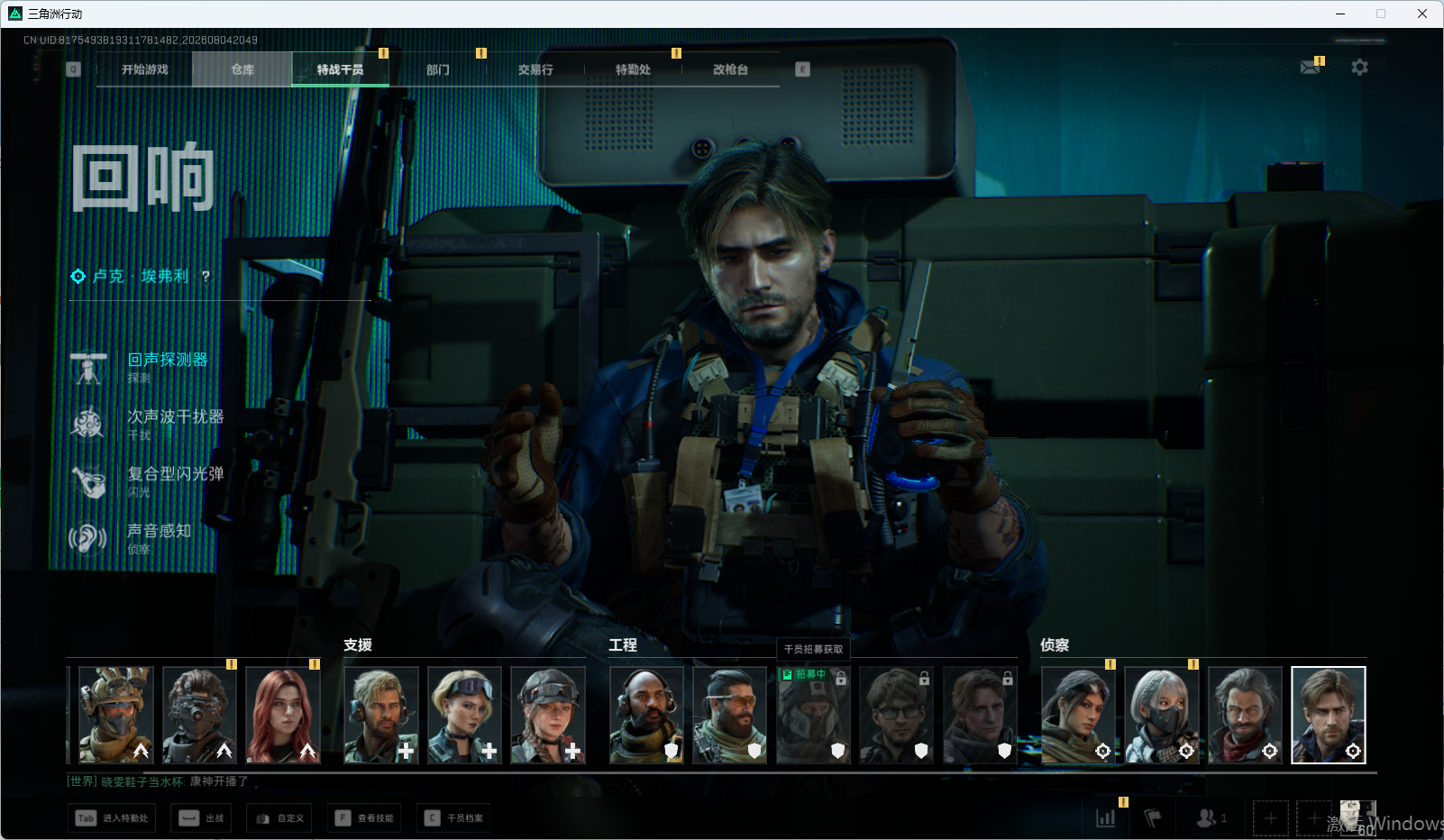The height and width of the screenshot is (840, 1444).
Task: Click the operator name 卢克·埃弗利
Action: click(141, 277)
